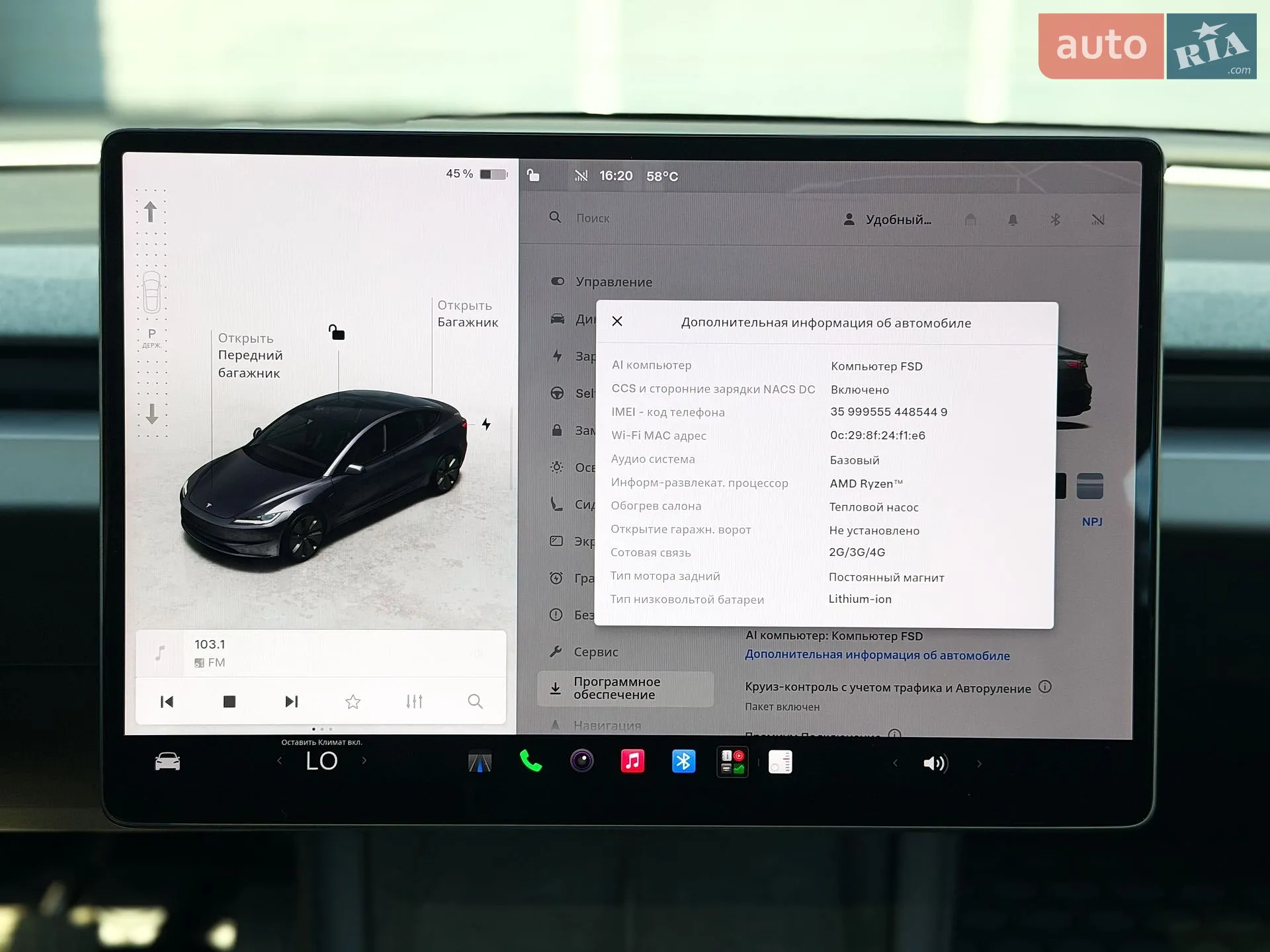Tap the 58°C temperature reading
Screen dimensions: 1270x952
click(662, 176)
